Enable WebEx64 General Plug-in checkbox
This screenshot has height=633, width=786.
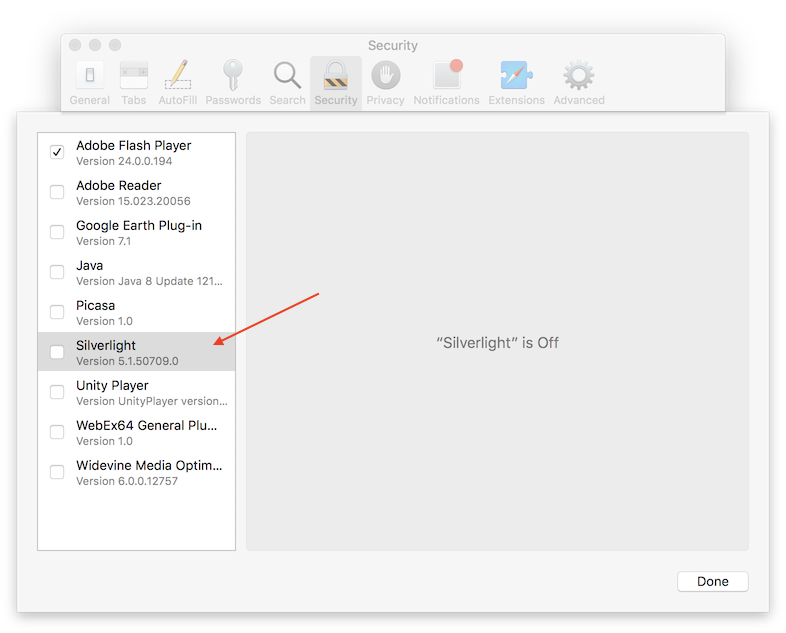click(57, 432)
